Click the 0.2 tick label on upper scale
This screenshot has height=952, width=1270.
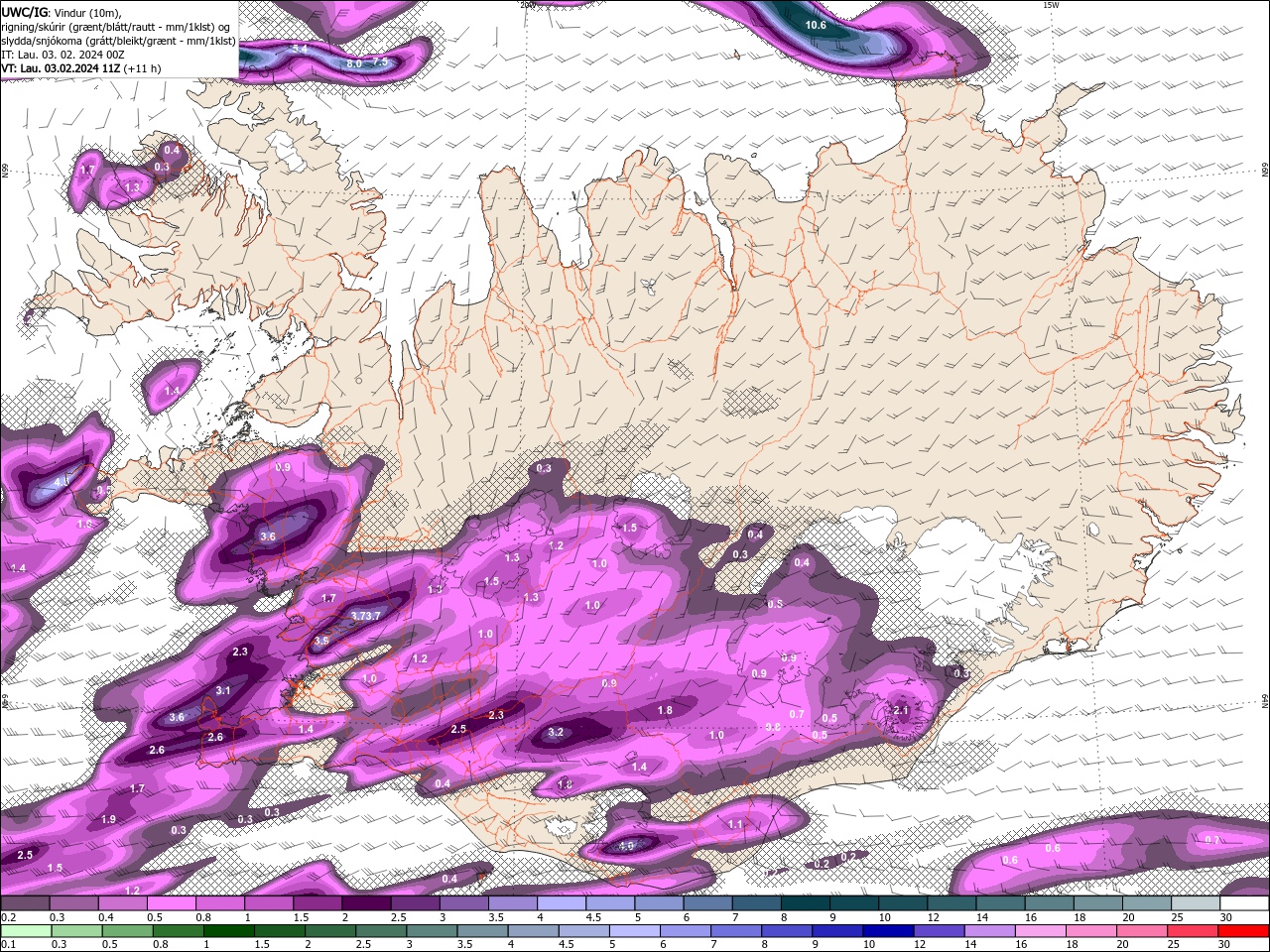coord(8,917)
